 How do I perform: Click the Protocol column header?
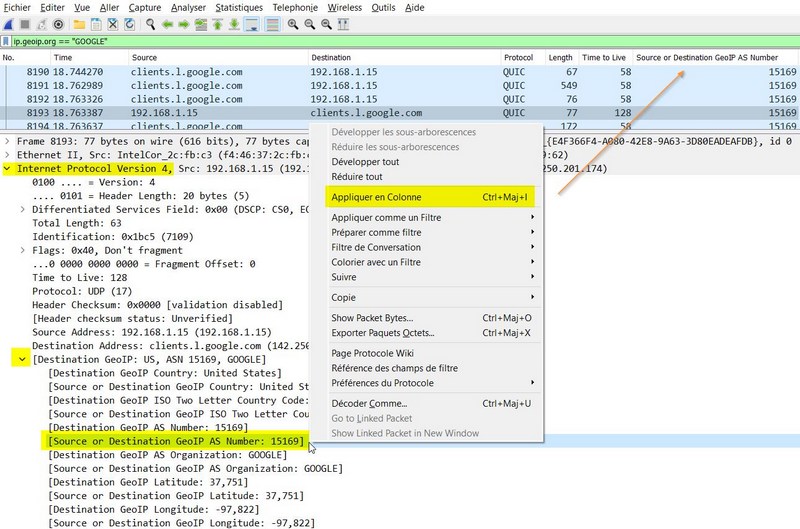point(519,58)
